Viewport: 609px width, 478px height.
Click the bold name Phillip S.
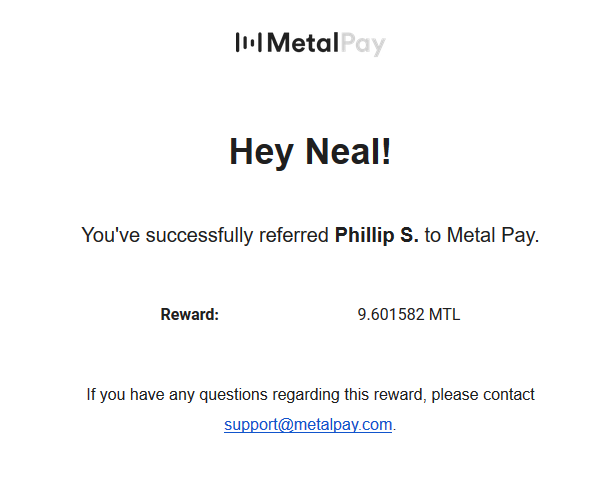coord(377,235)
